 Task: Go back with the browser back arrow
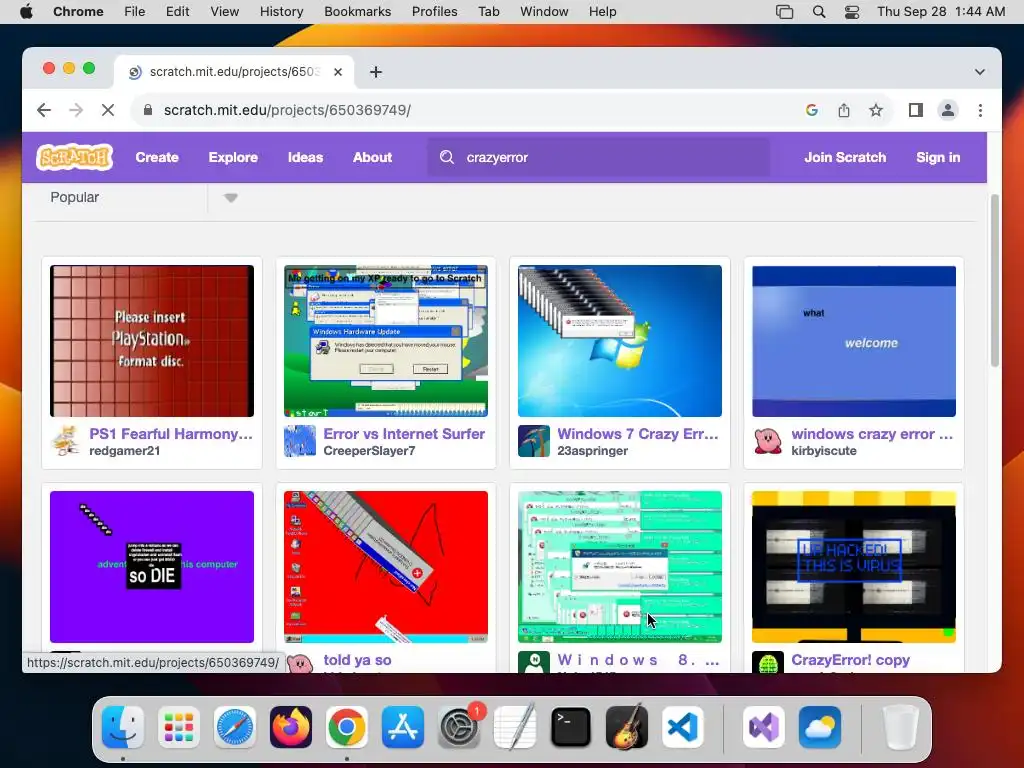click(44, 110)
